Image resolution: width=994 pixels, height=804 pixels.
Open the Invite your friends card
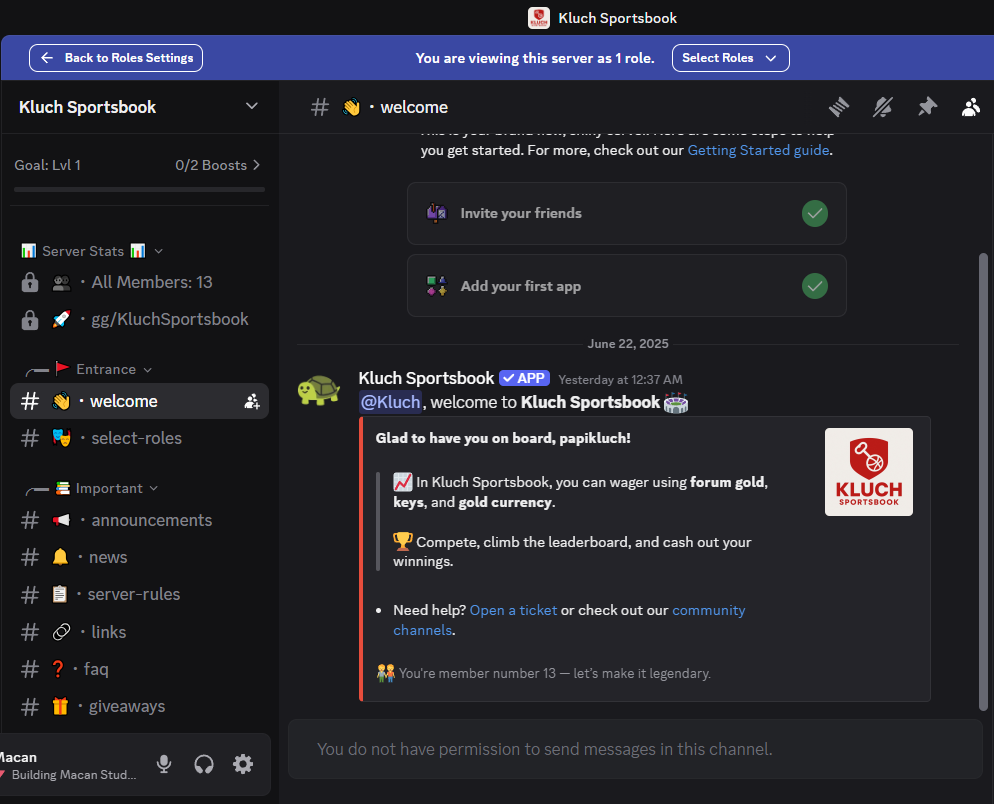pyautogui.click(x=626, y=214)
